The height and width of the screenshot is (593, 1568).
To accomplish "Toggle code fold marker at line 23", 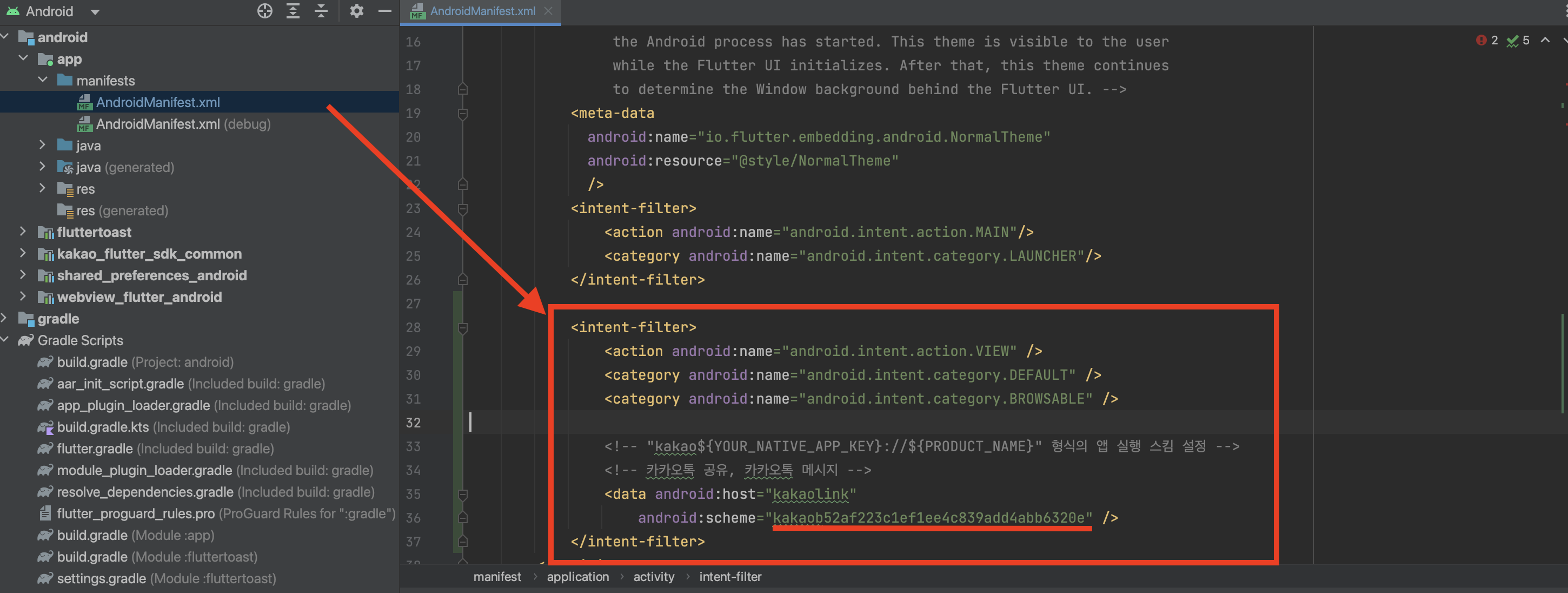I will 463,209.
